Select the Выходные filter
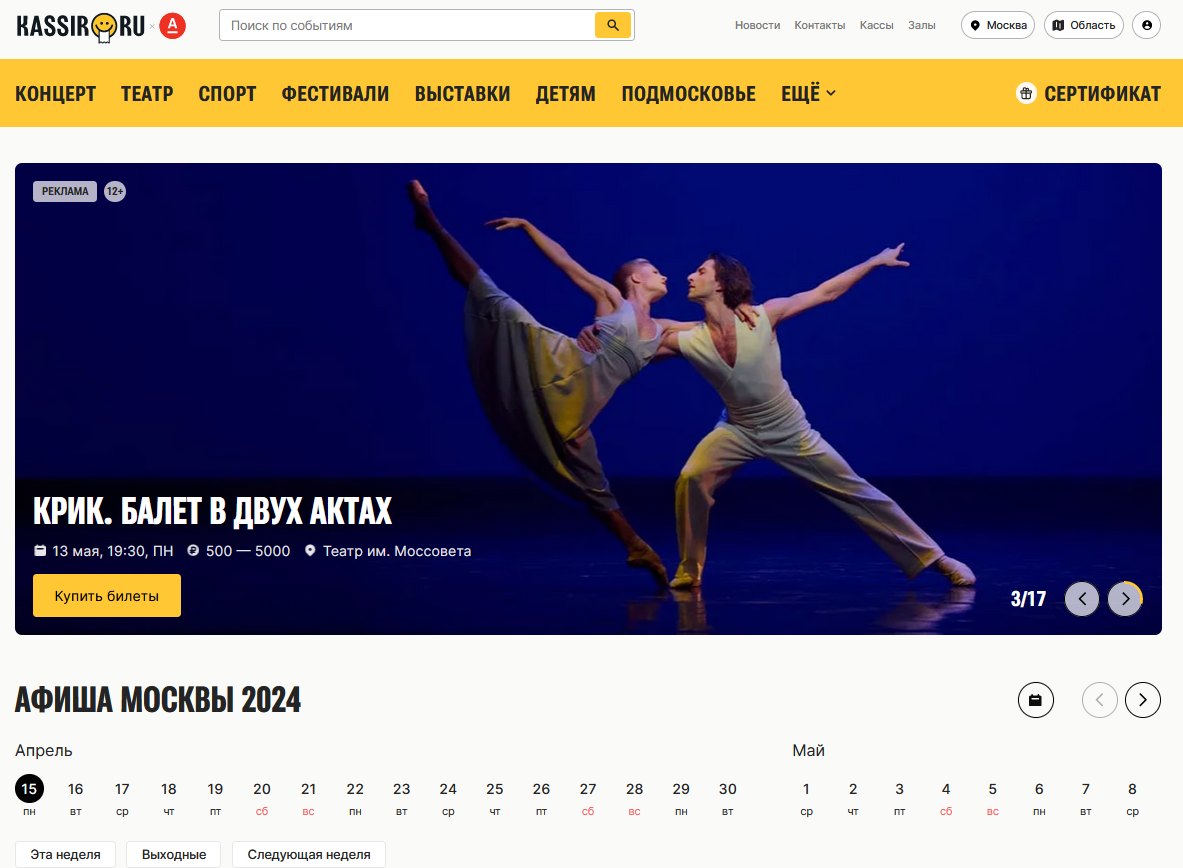 (x=174, y=855)
